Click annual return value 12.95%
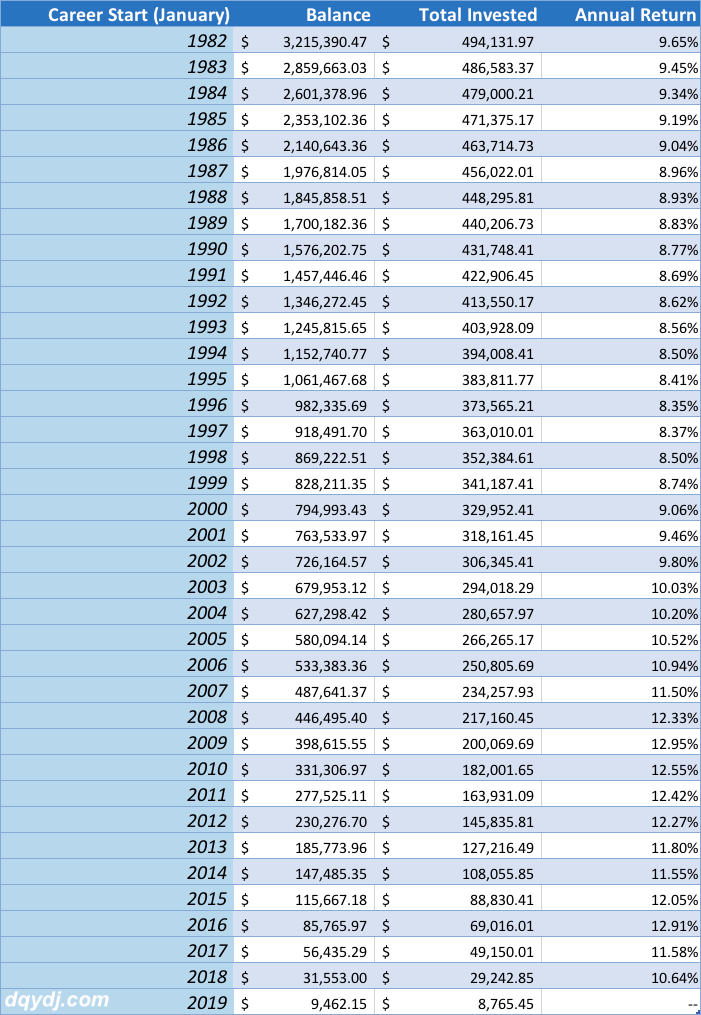 (621, 742)
